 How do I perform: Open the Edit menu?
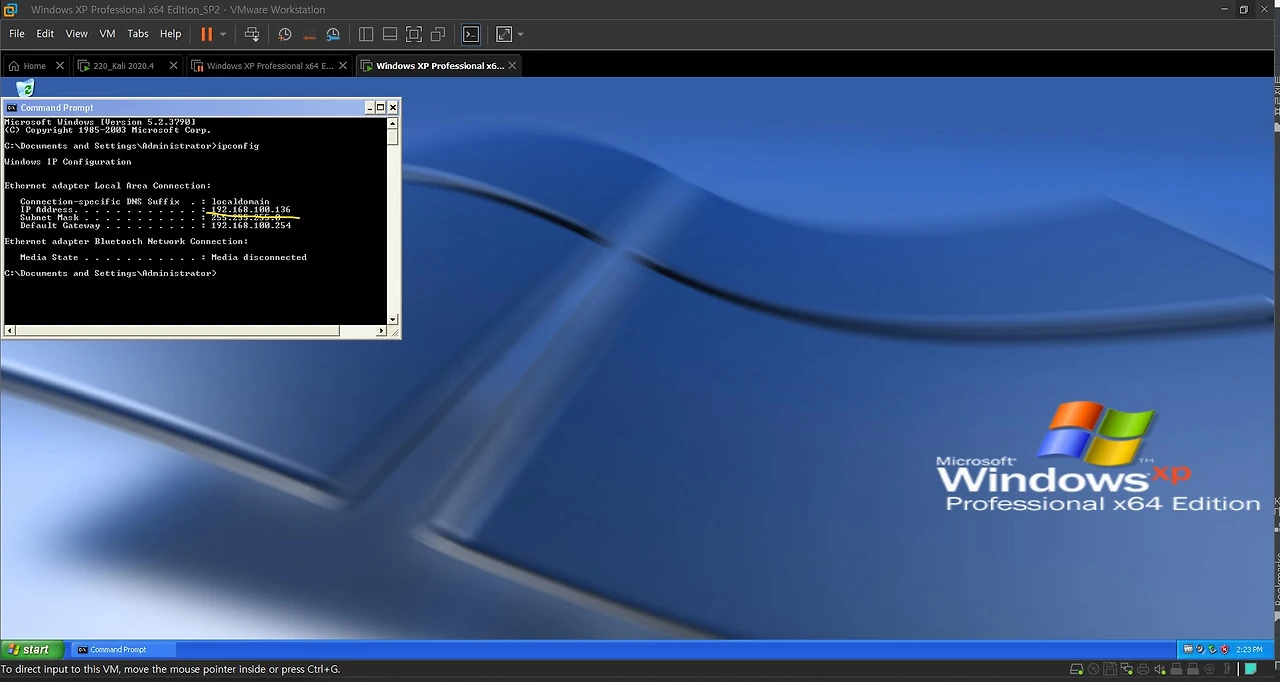tap(45, 34)
